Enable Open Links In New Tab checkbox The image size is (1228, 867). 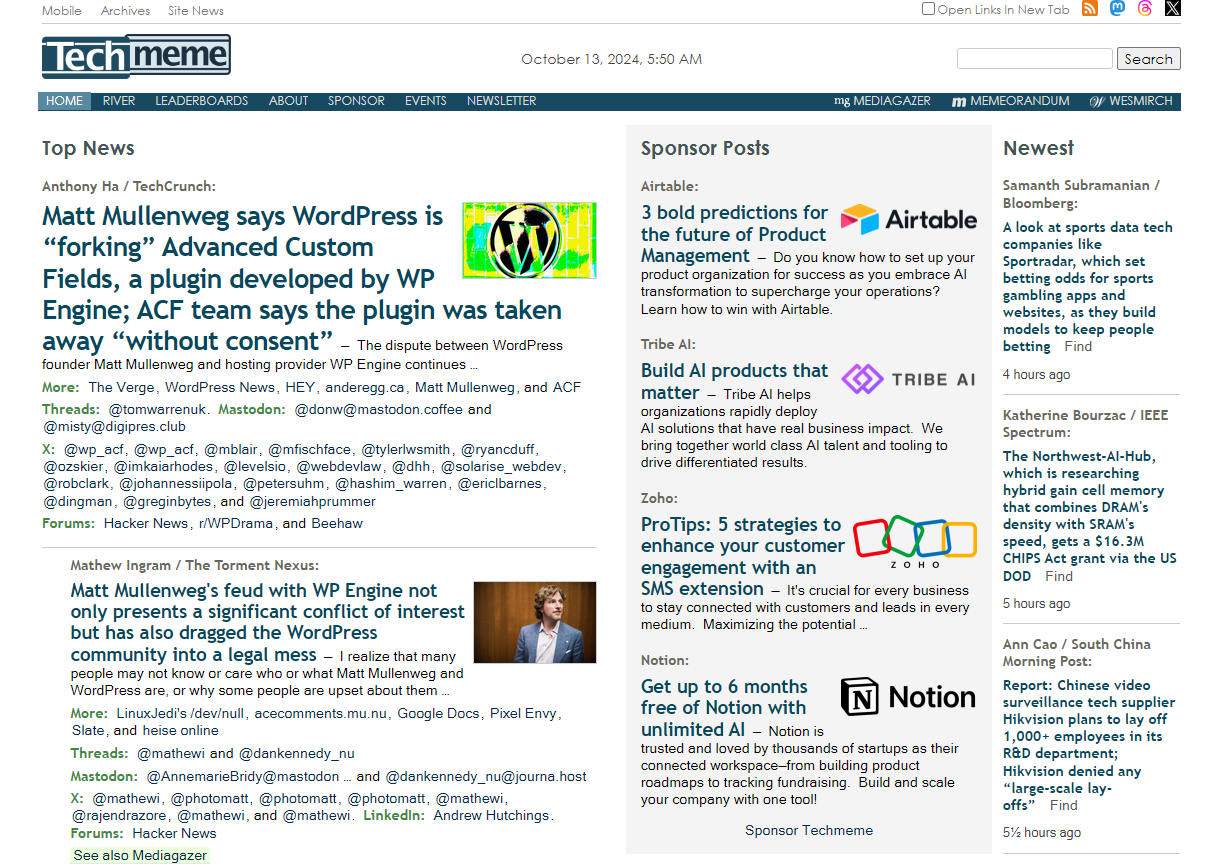pos(928,9)
